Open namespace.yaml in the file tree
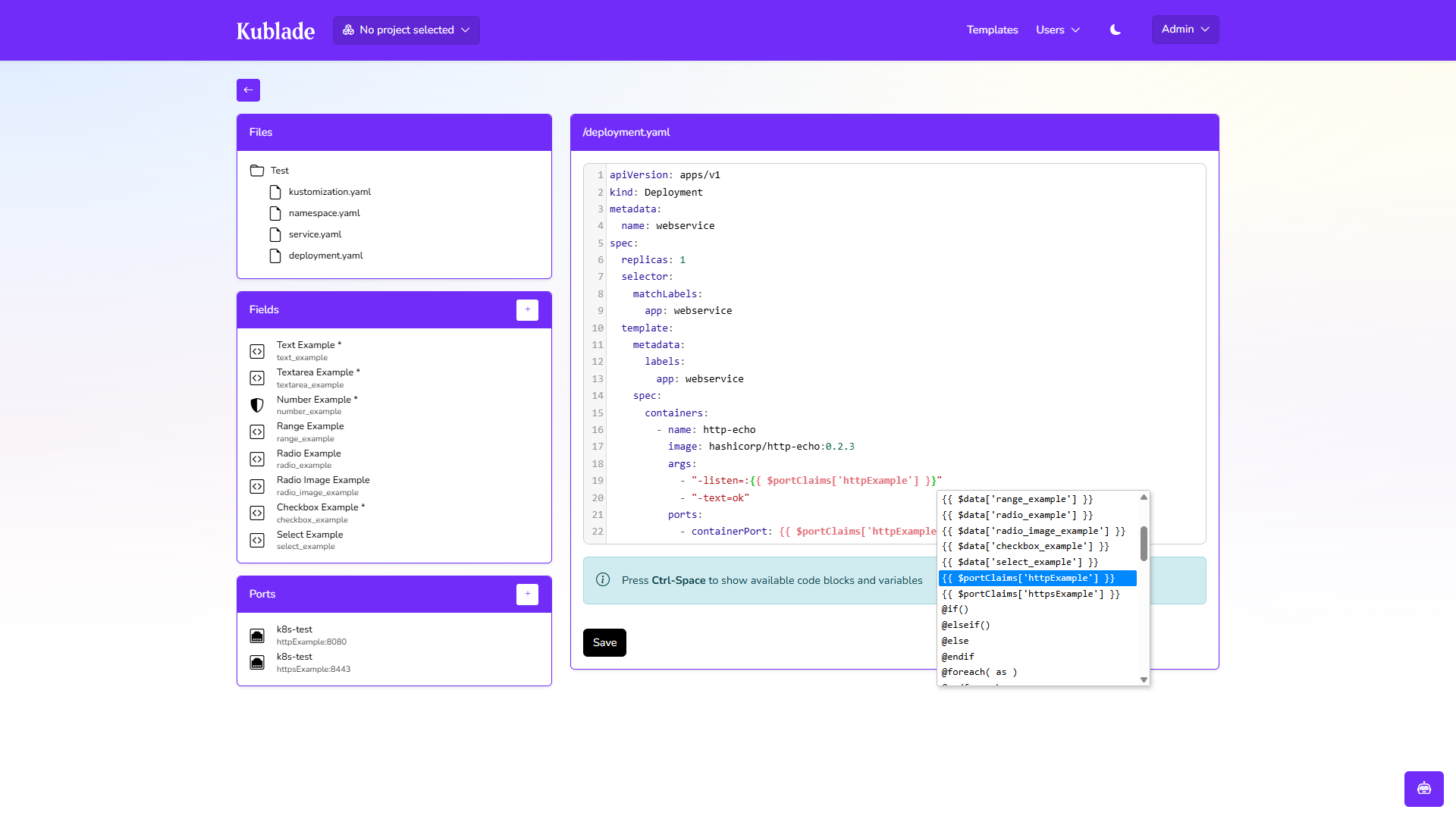1456x819 pixels. (x=324, y=213)
